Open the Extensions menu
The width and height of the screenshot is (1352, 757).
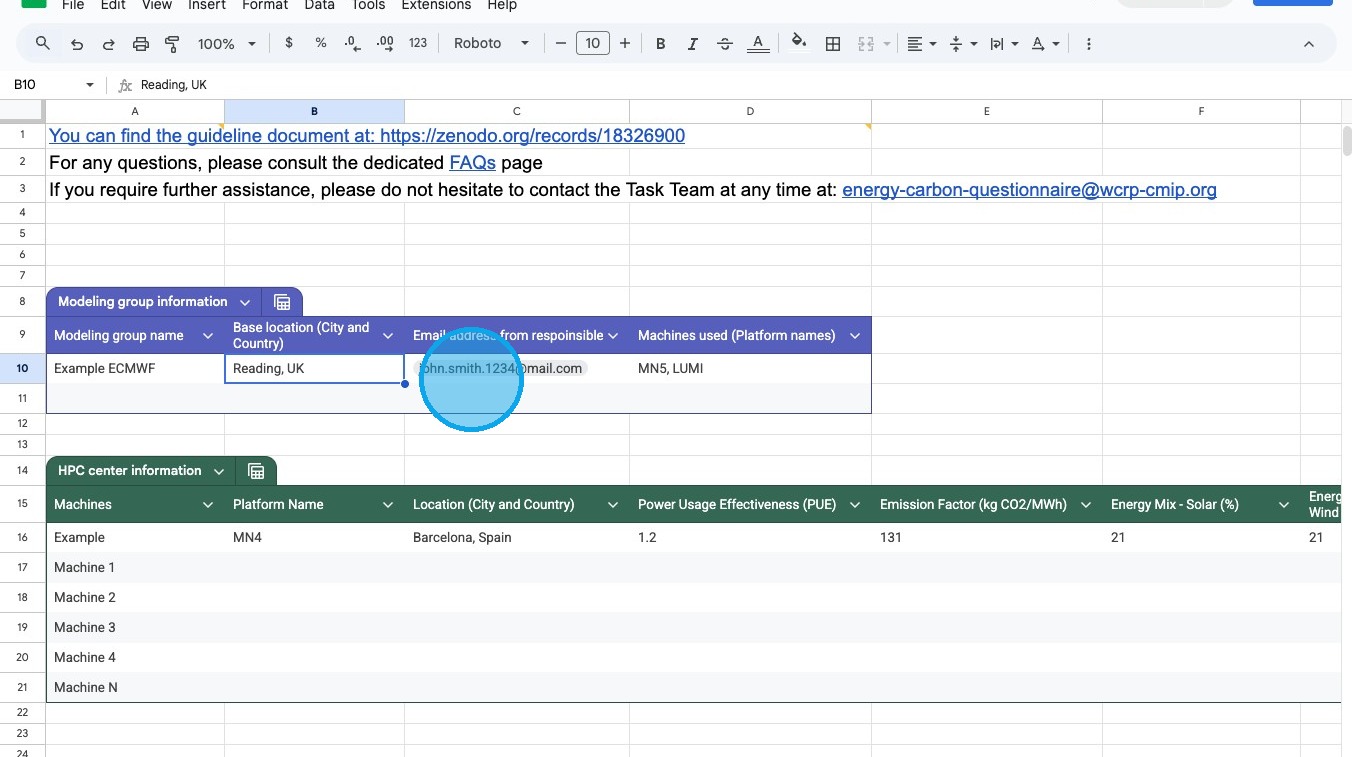(436, 5)
